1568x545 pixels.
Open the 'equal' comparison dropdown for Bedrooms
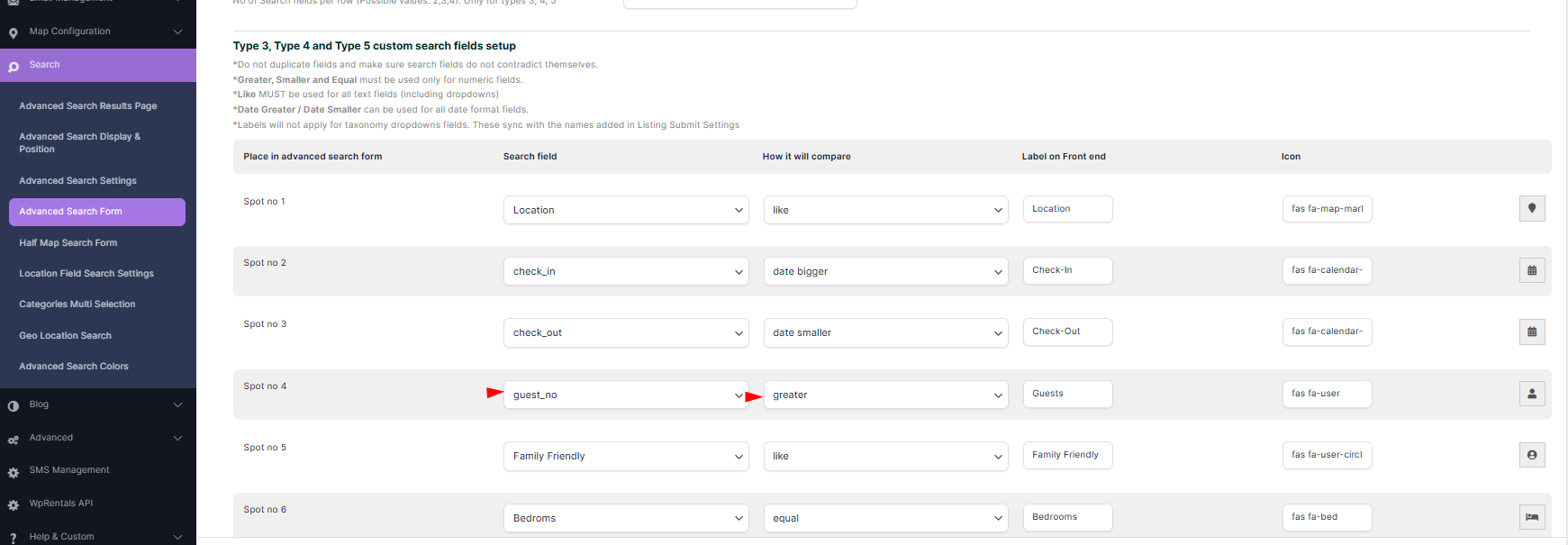(885, 518)
